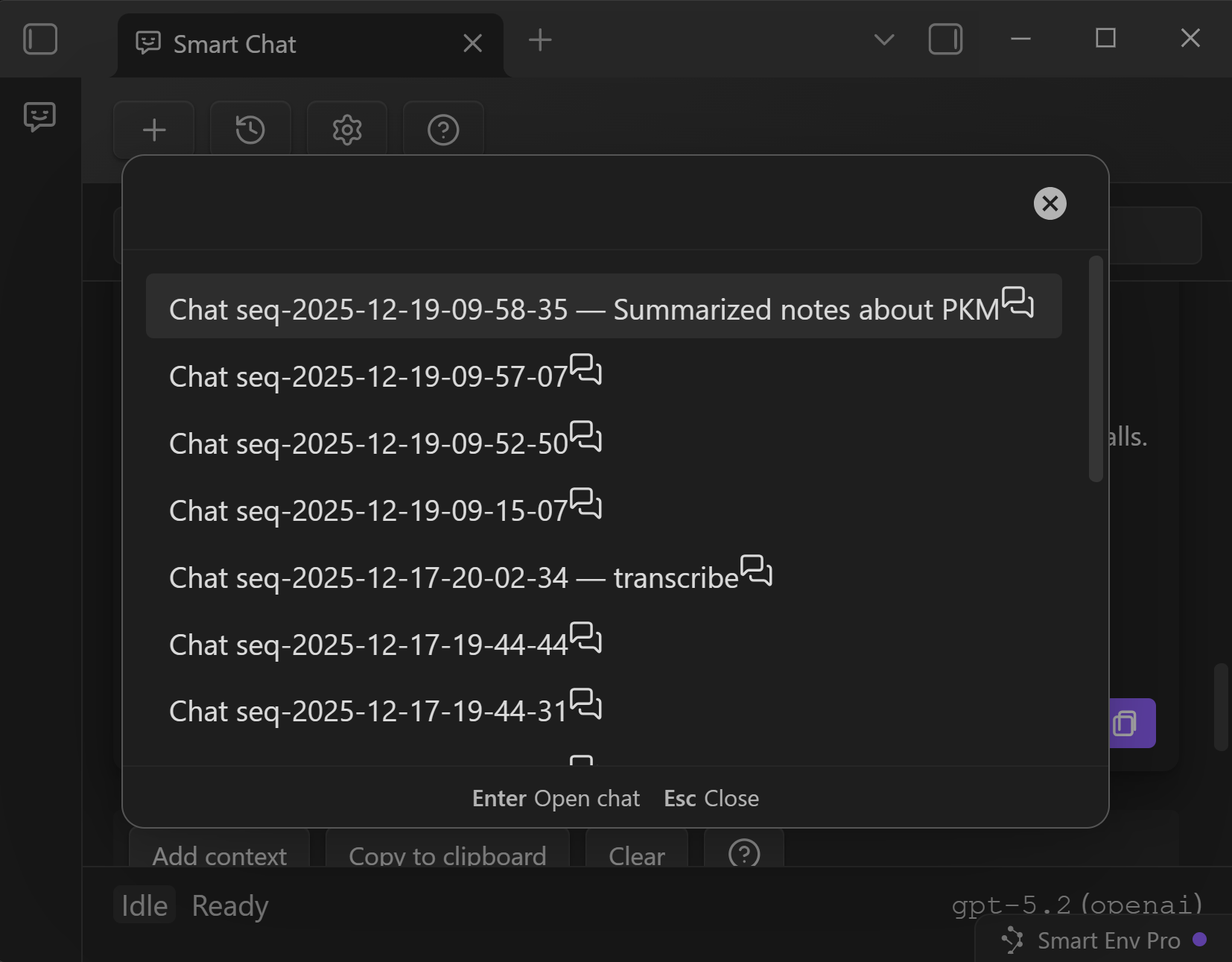The height and width of the screenshot is (962, 1232).
Task: Toggle the right sidebar
Action: (x=945, y=39)
